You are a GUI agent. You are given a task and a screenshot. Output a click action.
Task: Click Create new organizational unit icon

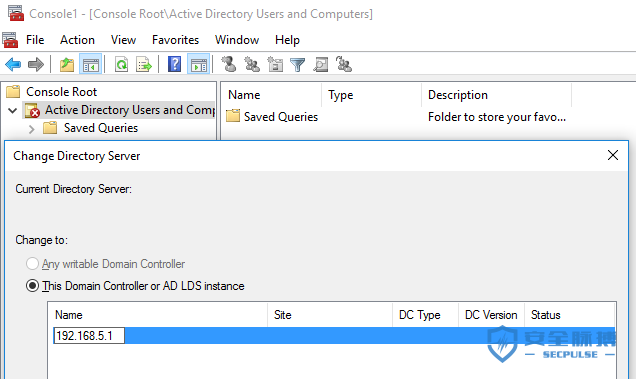275,65
